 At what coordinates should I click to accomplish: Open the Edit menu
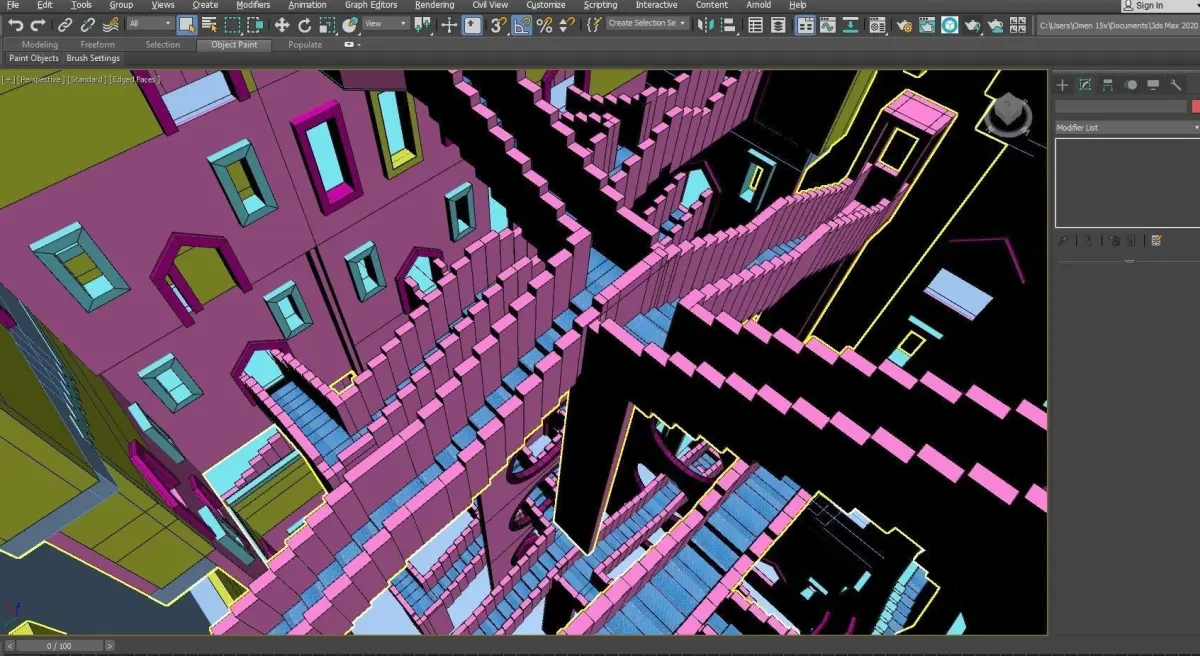[x=45, y=5]
